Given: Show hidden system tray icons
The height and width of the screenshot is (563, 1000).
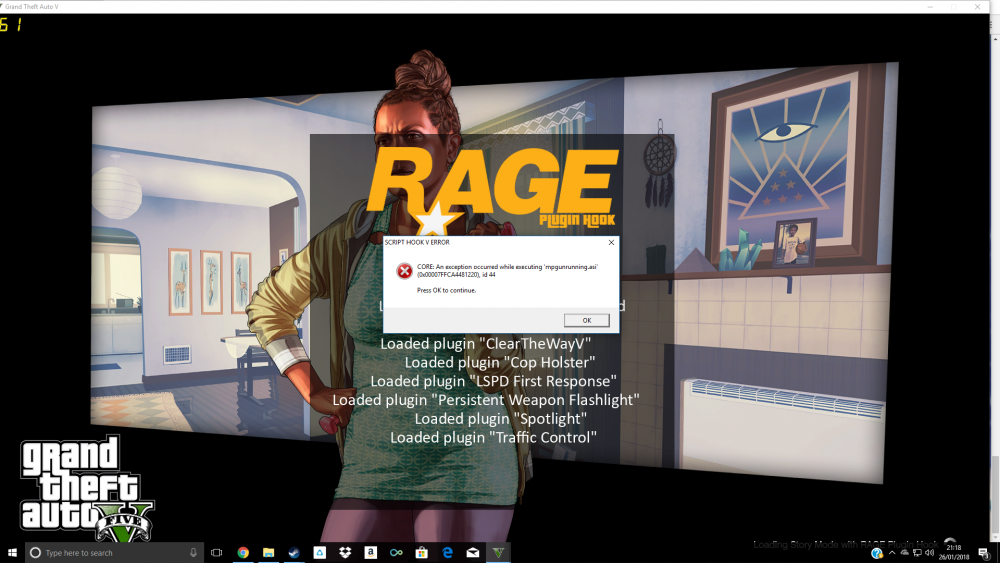Looking at the screenshot, I should coord(892,553).
